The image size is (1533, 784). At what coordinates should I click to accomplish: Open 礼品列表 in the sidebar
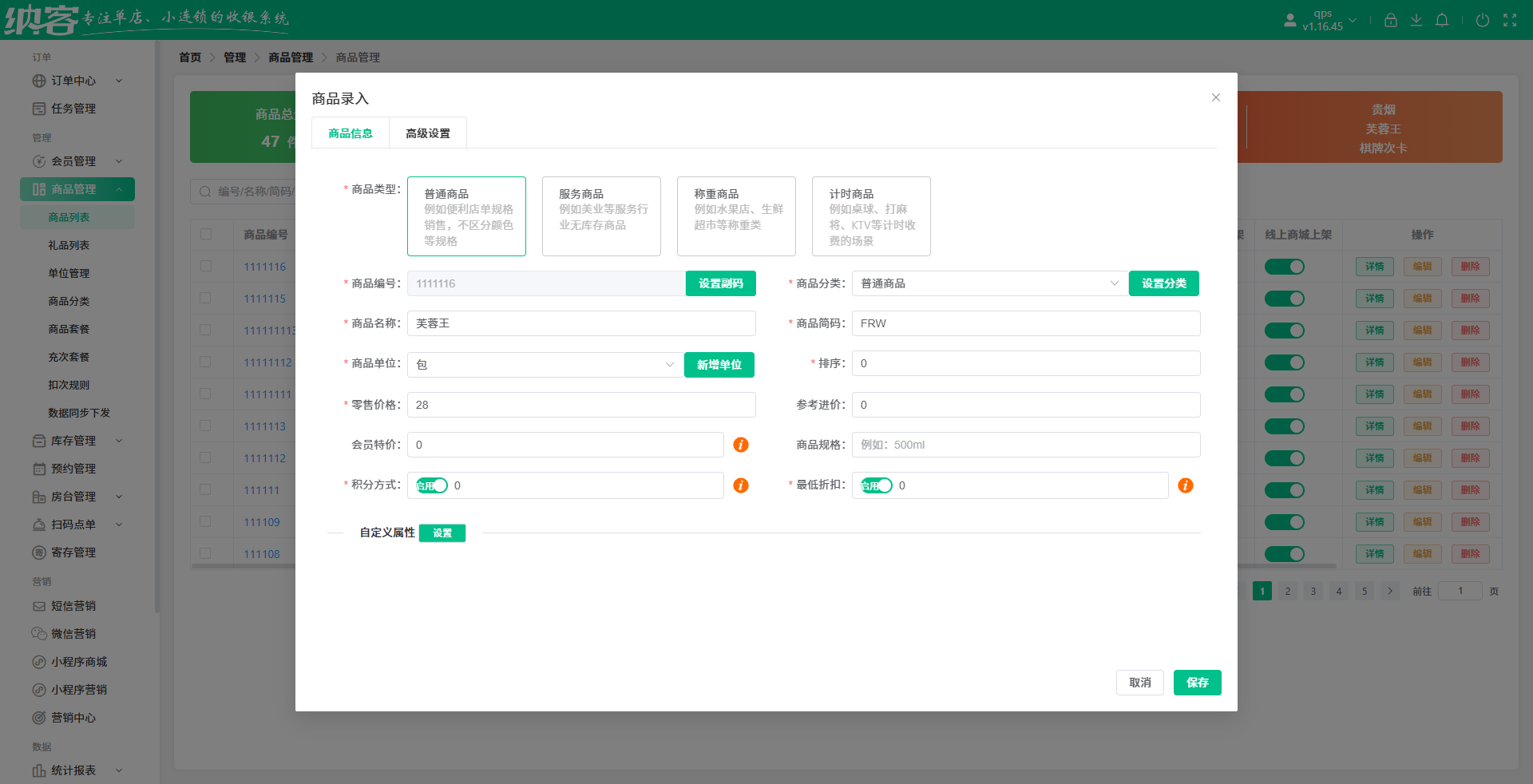click(x=69, y=245)
